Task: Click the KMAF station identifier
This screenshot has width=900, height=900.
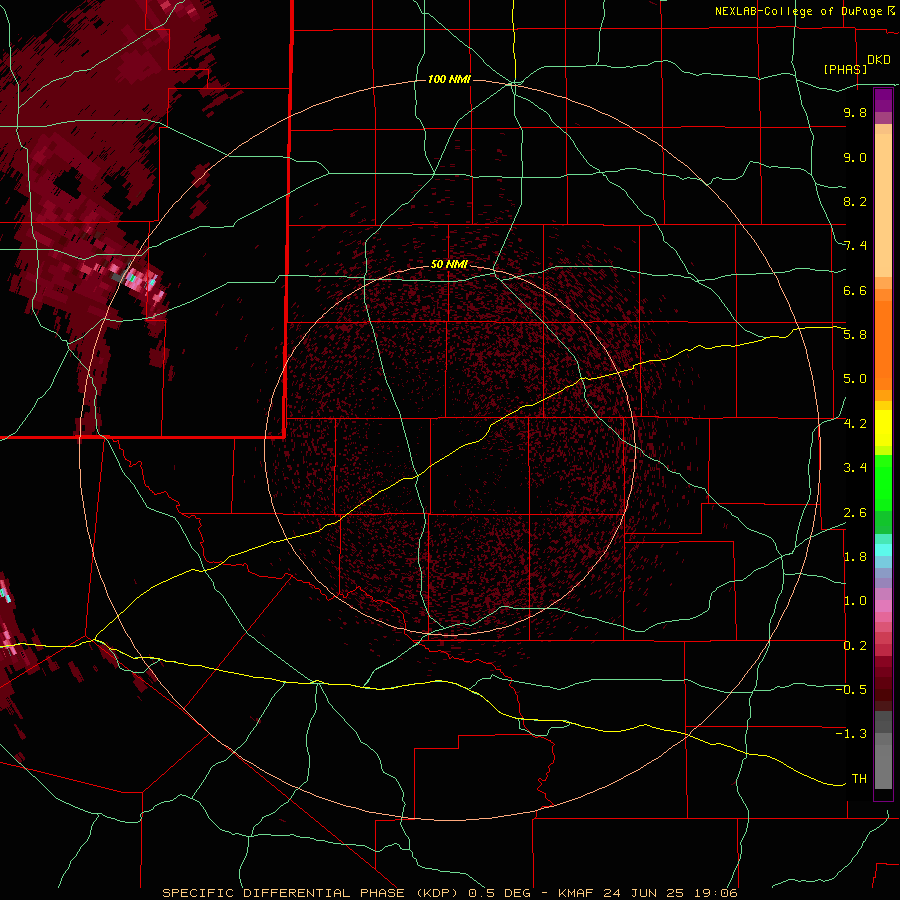Action: pyautogui.click(x=578, y=893)
